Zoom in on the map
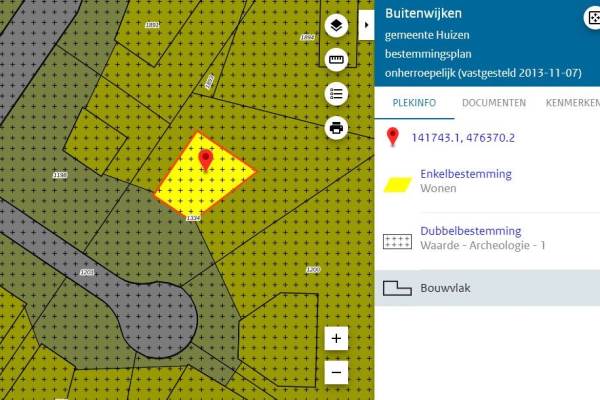The image size is (600, 400). (x=336, y=339)
